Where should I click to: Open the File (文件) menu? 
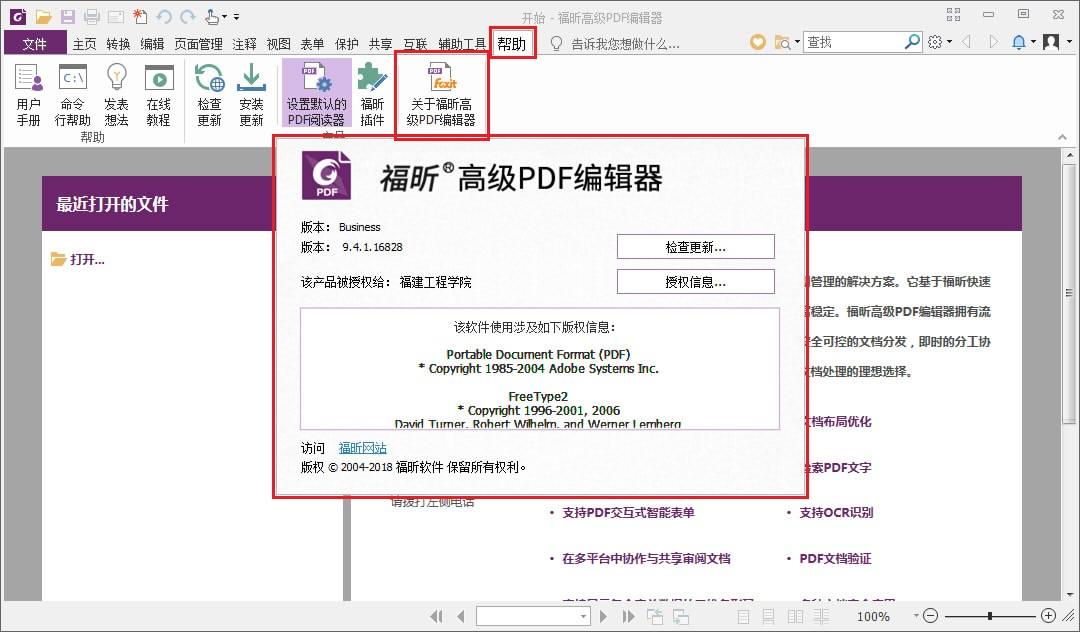(x=34, y=43)
